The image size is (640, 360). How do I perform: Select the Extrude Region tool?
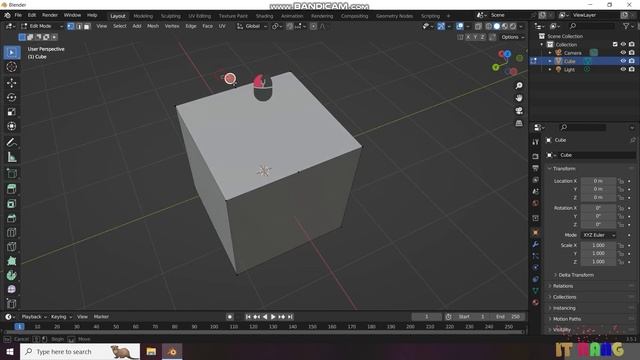[11, 189]
